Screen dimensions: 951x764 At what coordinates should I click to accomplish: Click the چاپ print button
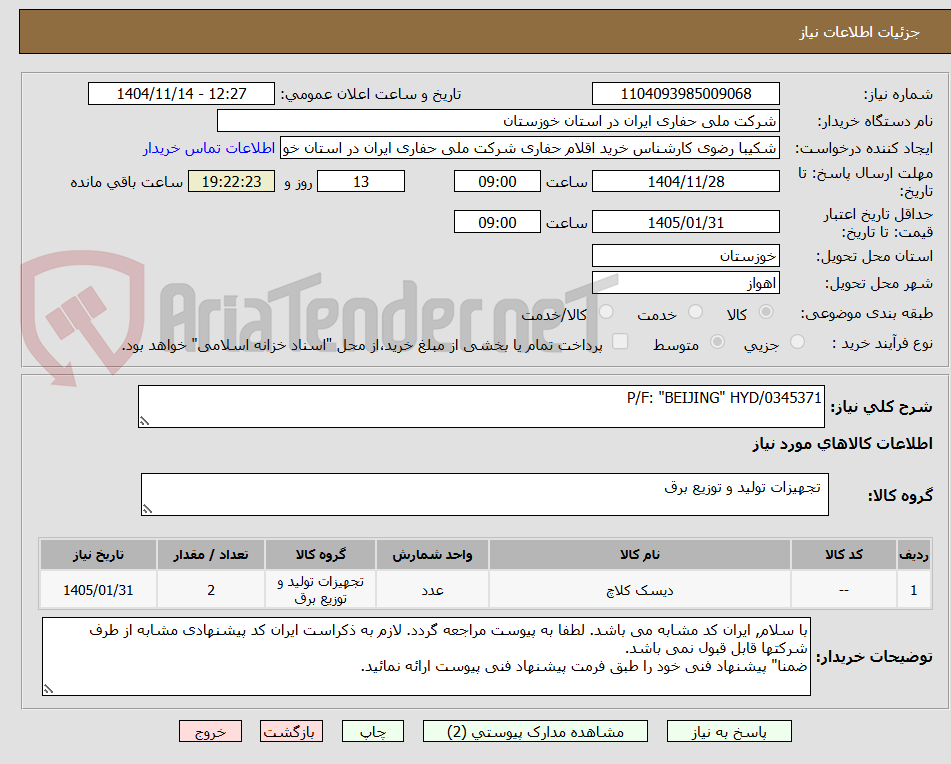coord(373,731)
